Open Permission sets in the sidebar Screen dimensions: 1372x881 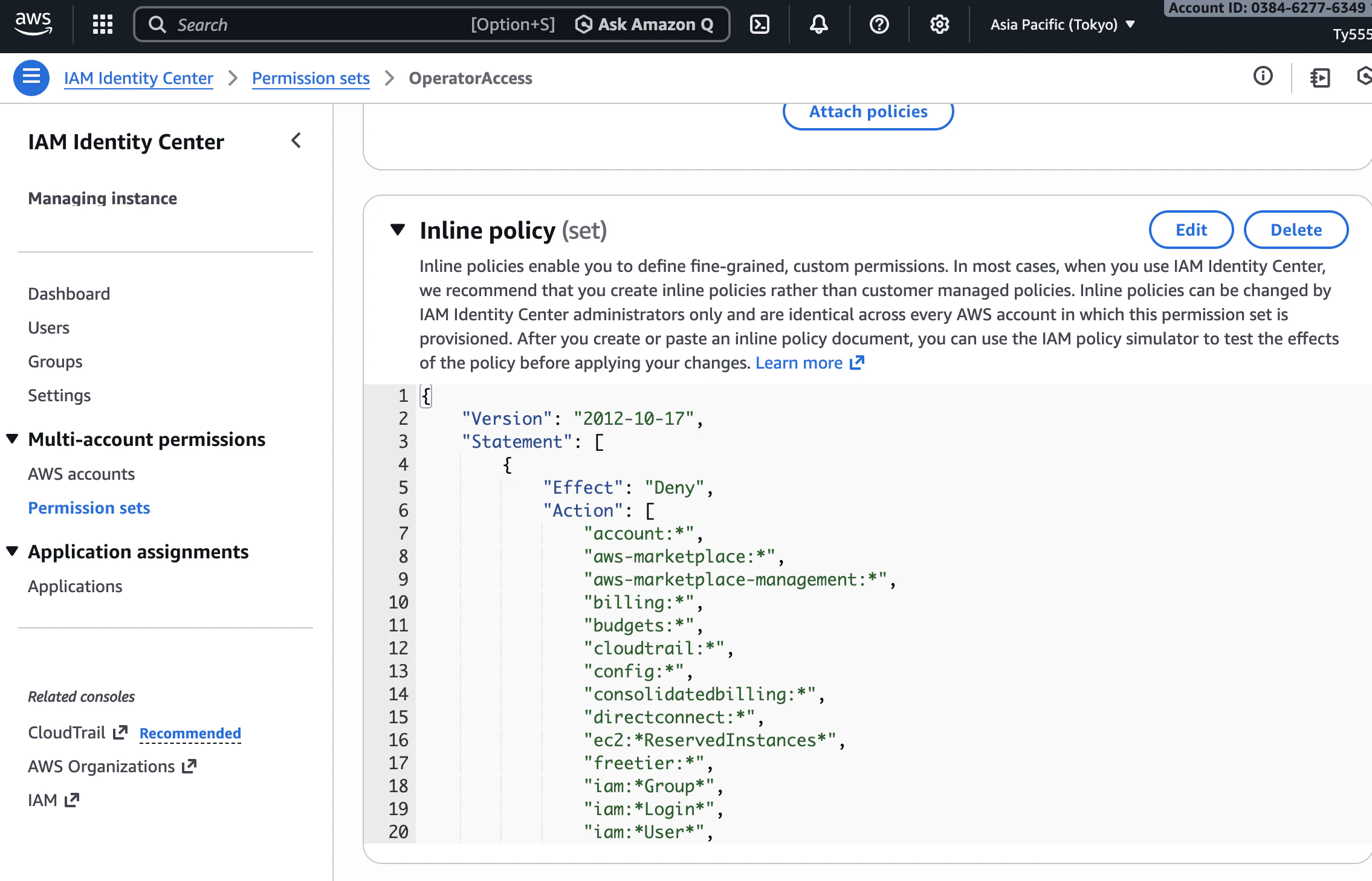pos(89,508)
